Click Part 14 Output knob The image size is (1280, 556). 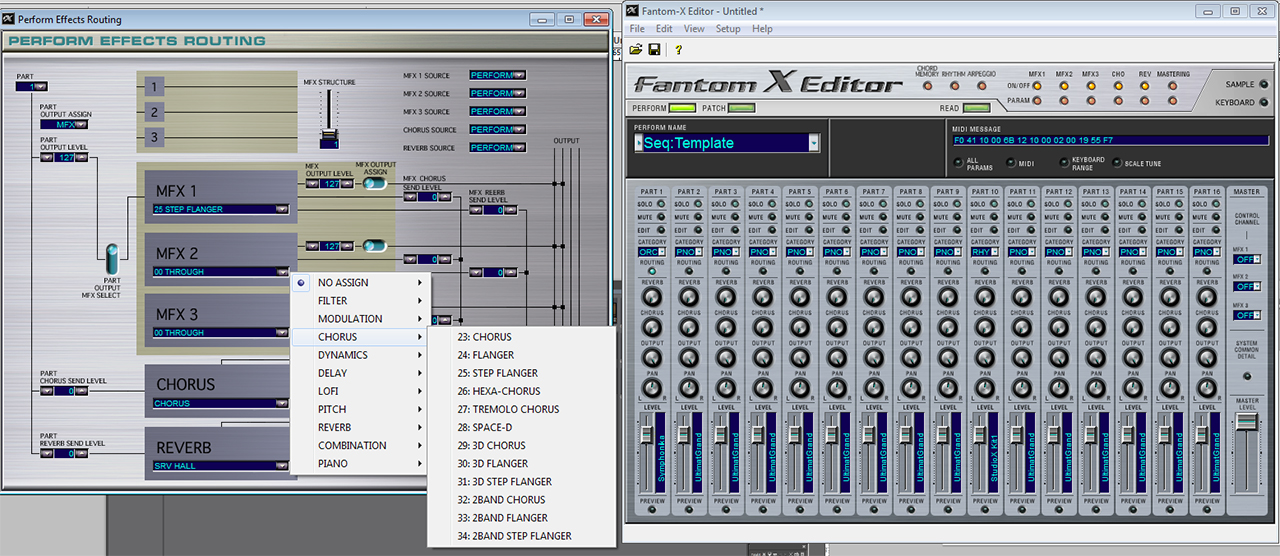pyautogui.click(x=1132, y=357)
